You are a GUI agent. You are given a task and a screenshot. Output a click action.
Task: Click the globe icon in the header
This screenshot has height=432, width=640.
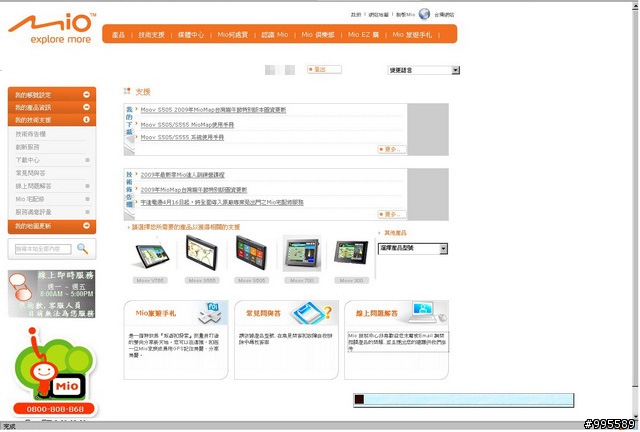(424, 14)
